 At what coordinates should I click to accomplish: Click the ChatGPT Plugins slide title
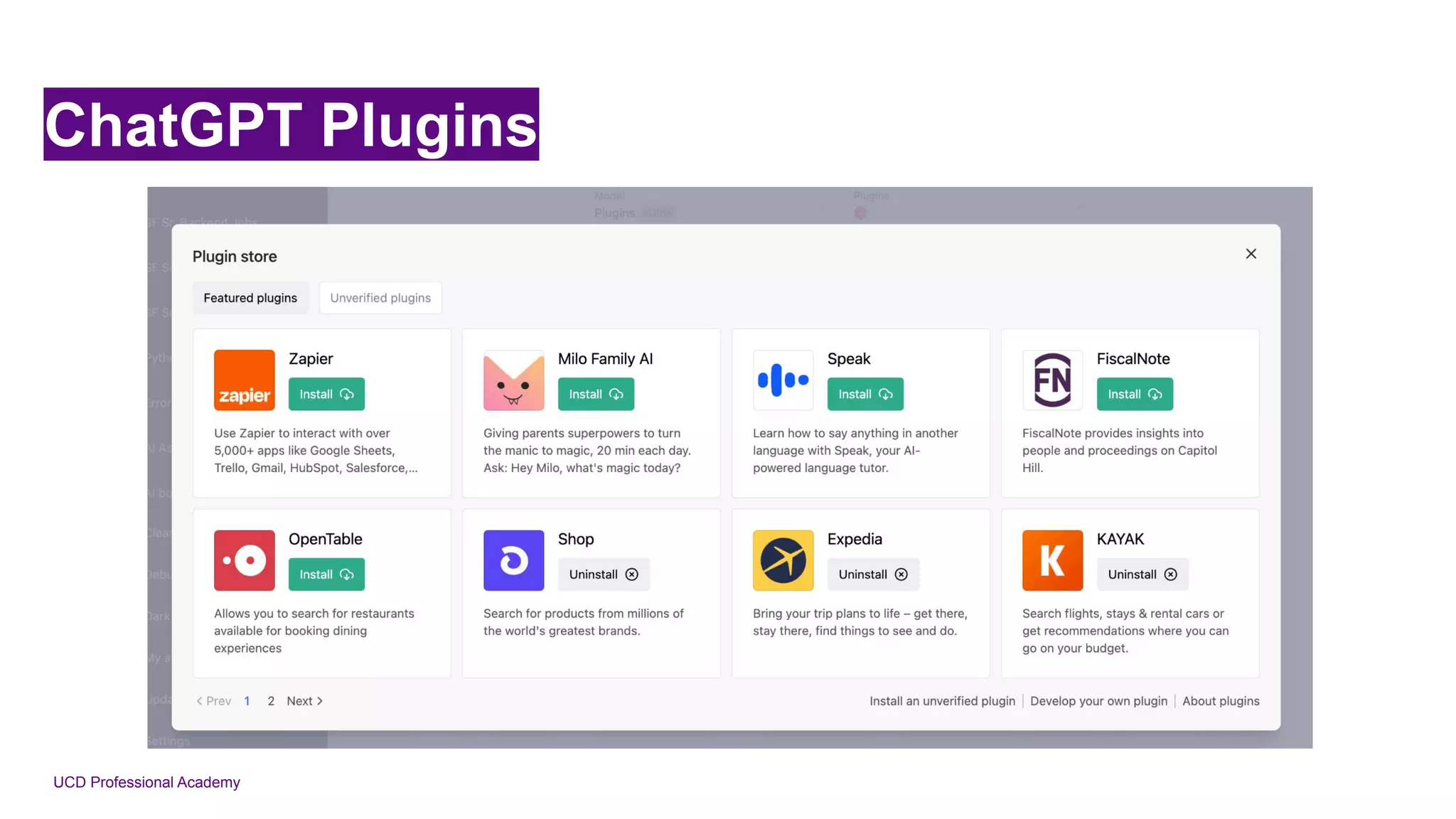coord(291,124)
